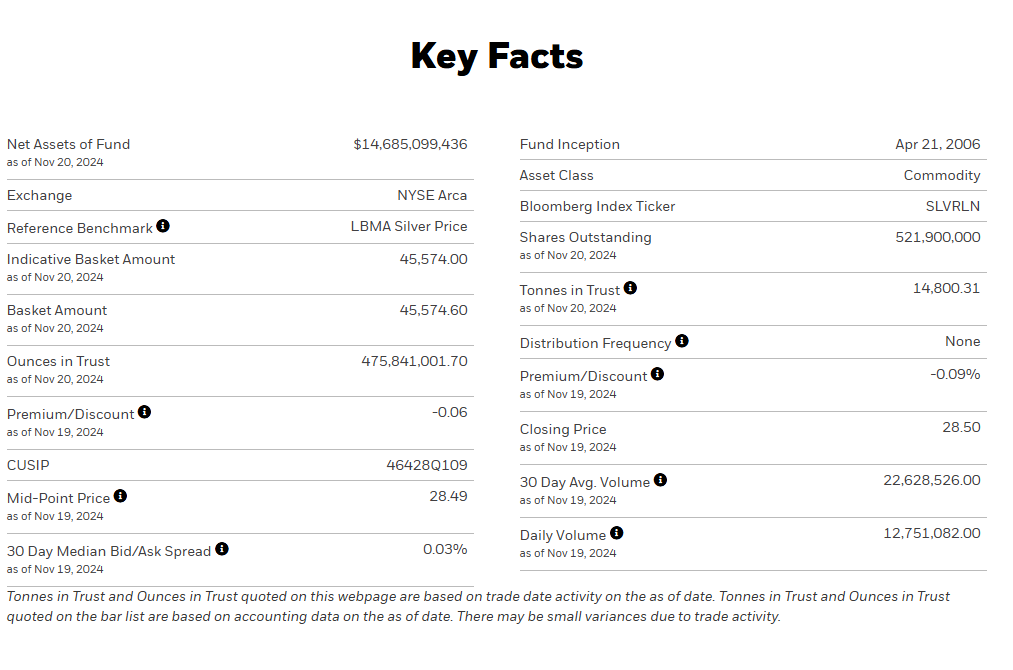Select the Net Assets value $14,685,099,436

(x=410, y=145)
